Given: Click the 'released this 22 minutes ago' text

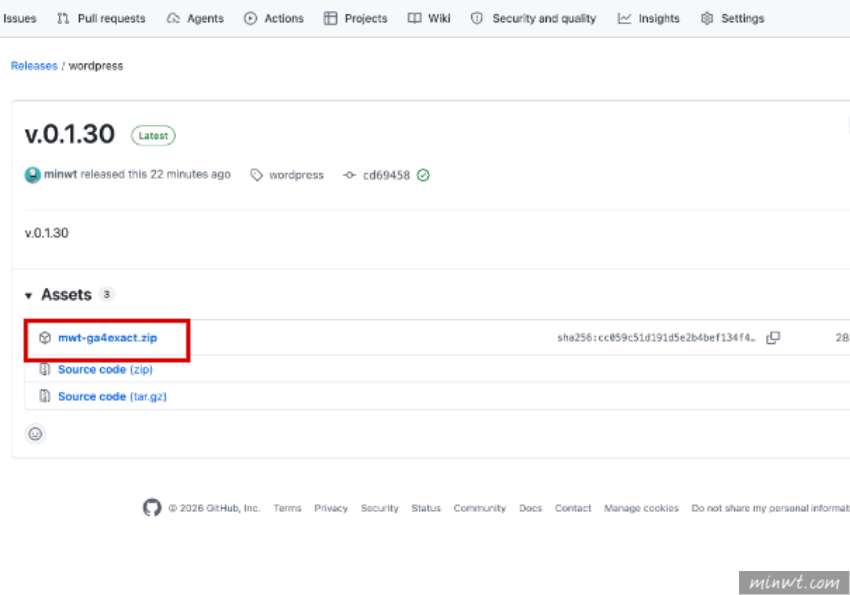Looking at the screenshot, I should click(156, 174).
